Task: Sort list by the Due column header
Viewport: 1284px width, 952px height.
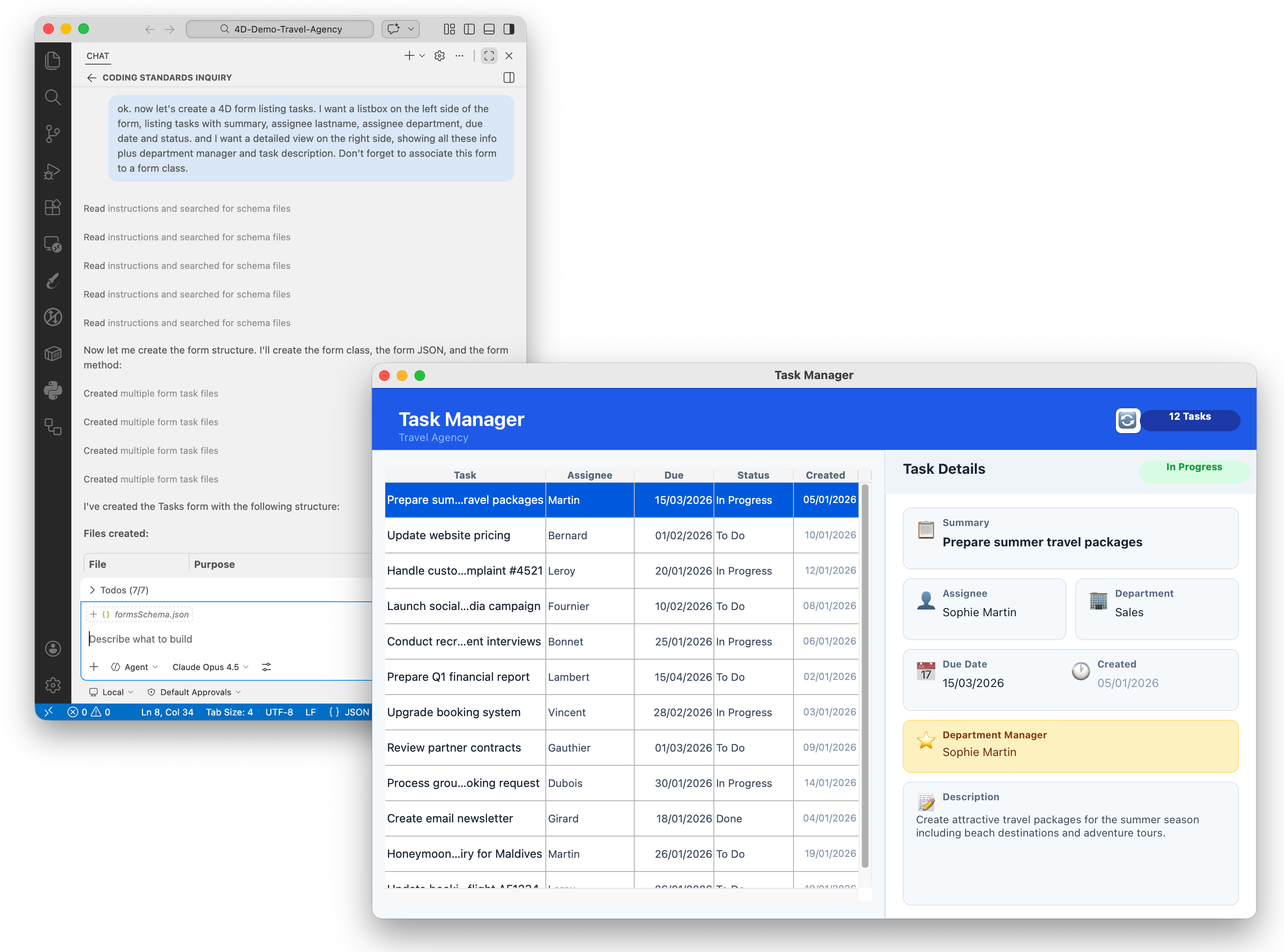Action: (x=673, y=475)
